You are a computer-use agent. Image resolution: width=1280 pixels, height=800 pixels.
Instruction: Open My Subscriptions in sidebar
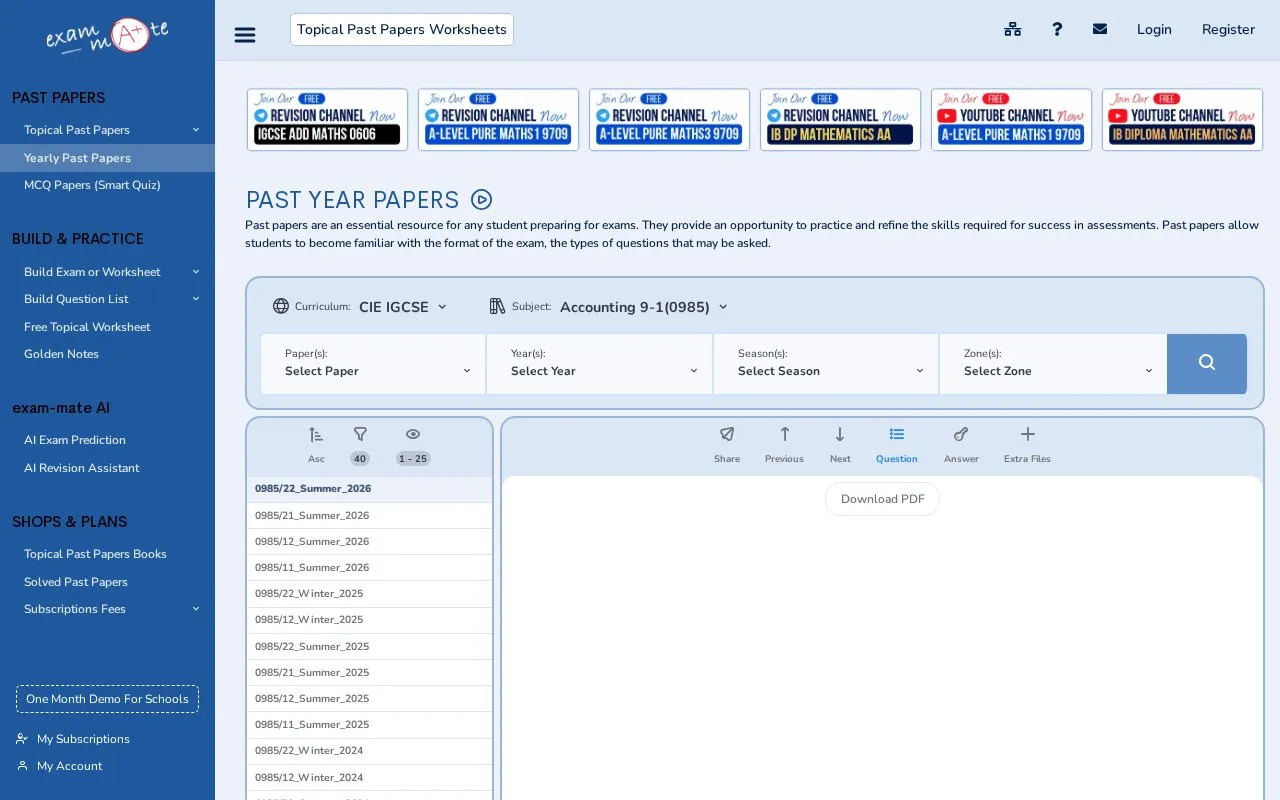83,739
